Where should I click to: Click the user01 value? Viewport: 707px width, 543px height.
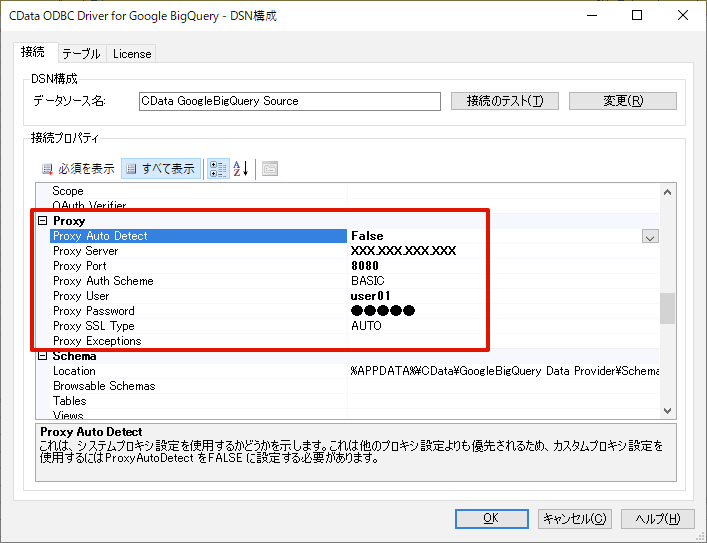point(370,296)
